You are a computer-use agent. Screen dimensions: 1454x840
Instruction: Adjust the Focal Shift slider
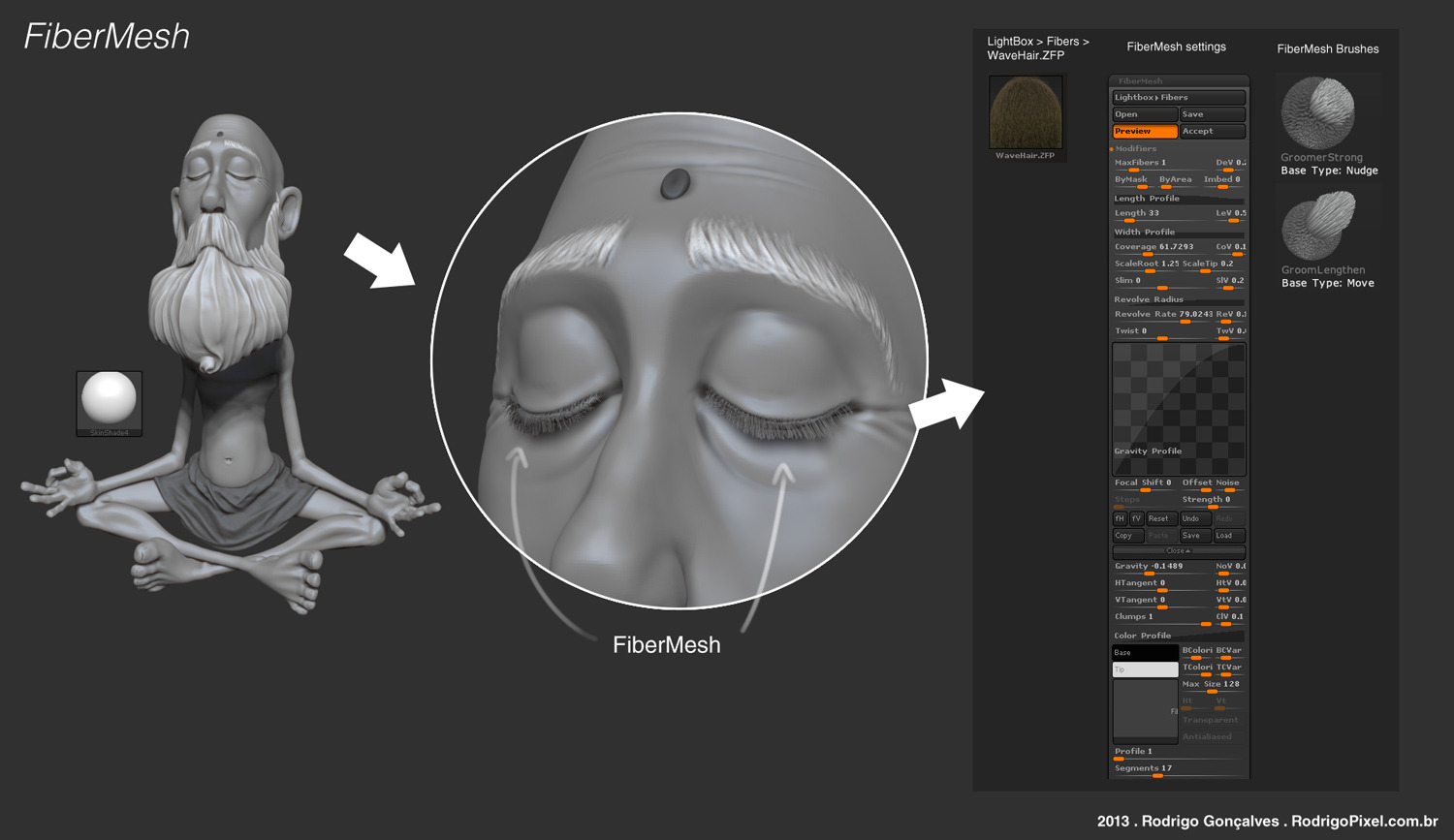1145,483
